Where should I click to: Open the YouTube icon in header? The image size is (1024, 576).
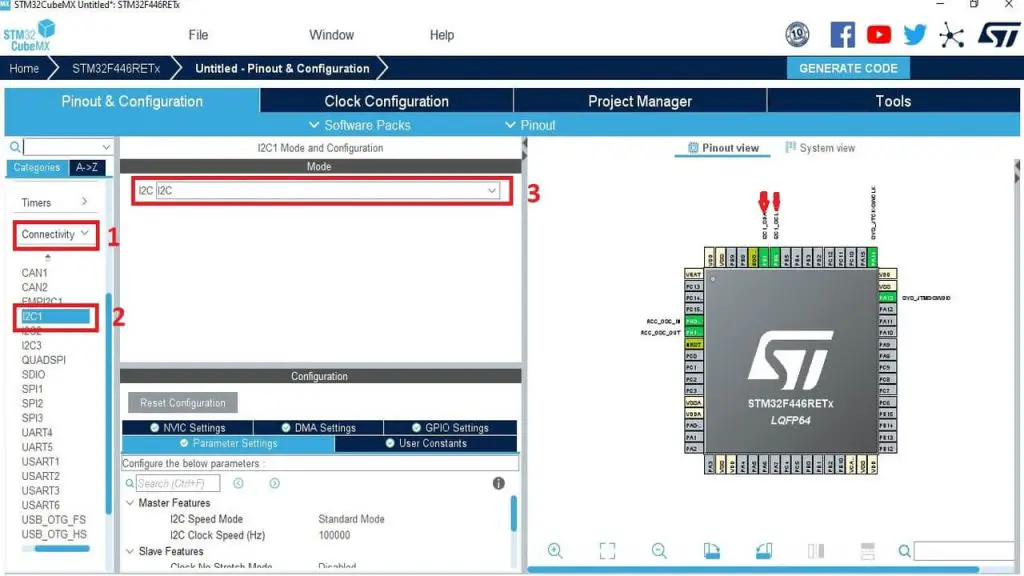(x=878, y=35)
